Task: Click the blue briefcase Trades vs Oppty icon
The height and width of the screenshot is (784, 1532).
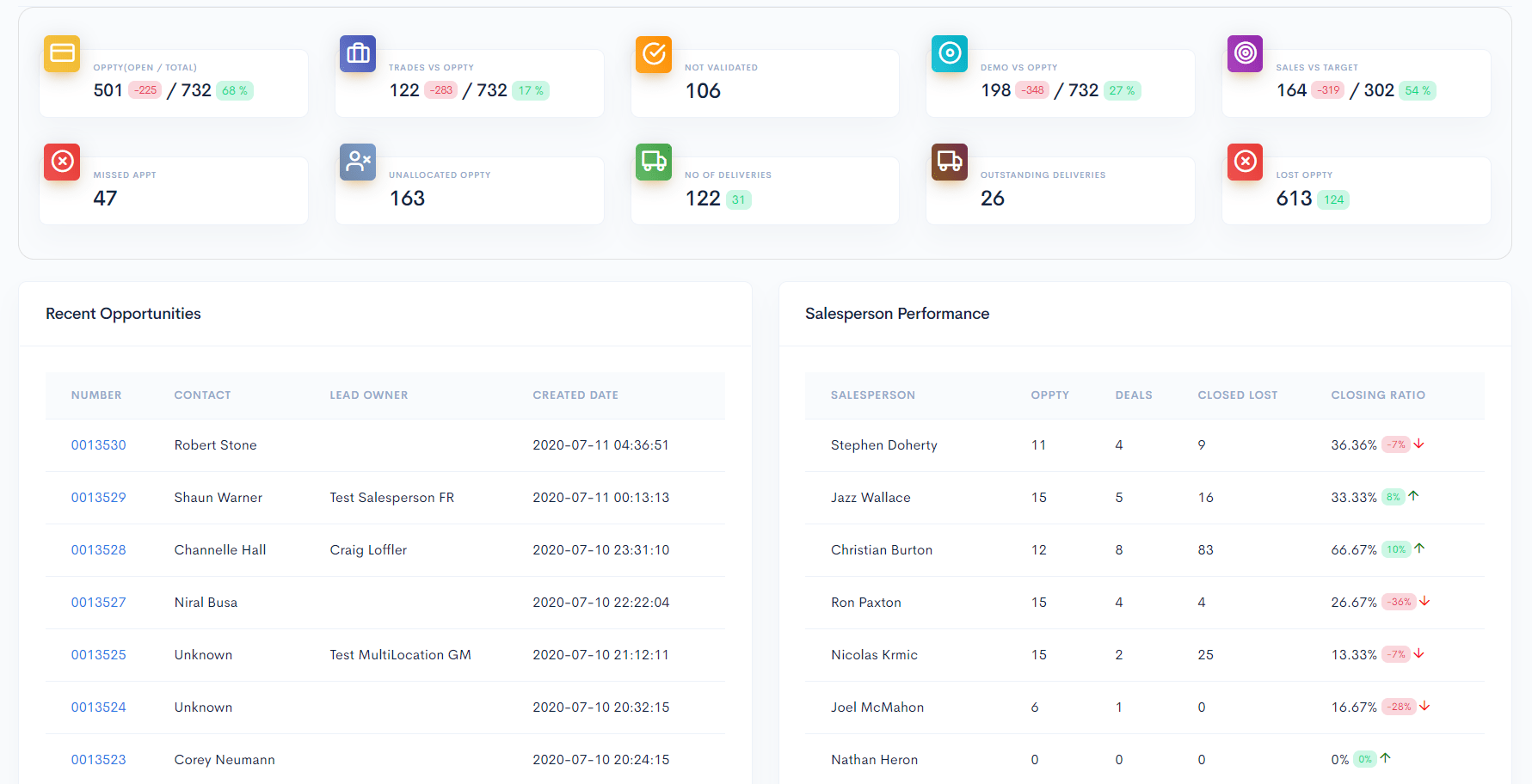Action: (x=358, y=53)
